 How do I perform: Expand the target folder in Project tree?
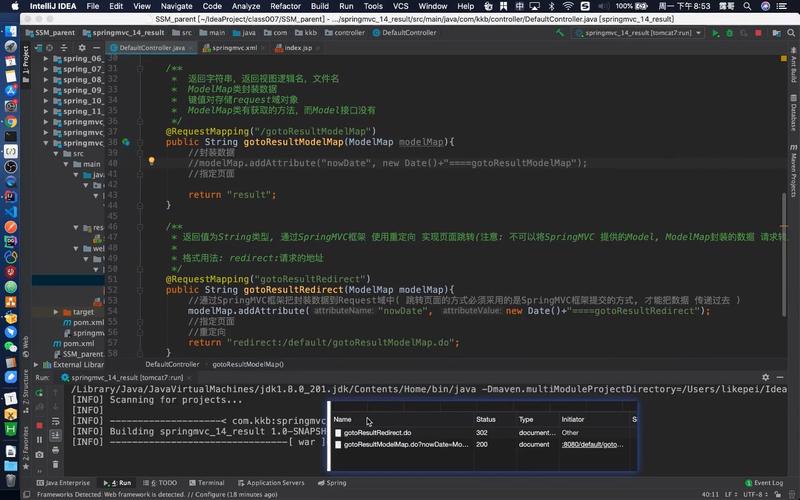(56, 312)
